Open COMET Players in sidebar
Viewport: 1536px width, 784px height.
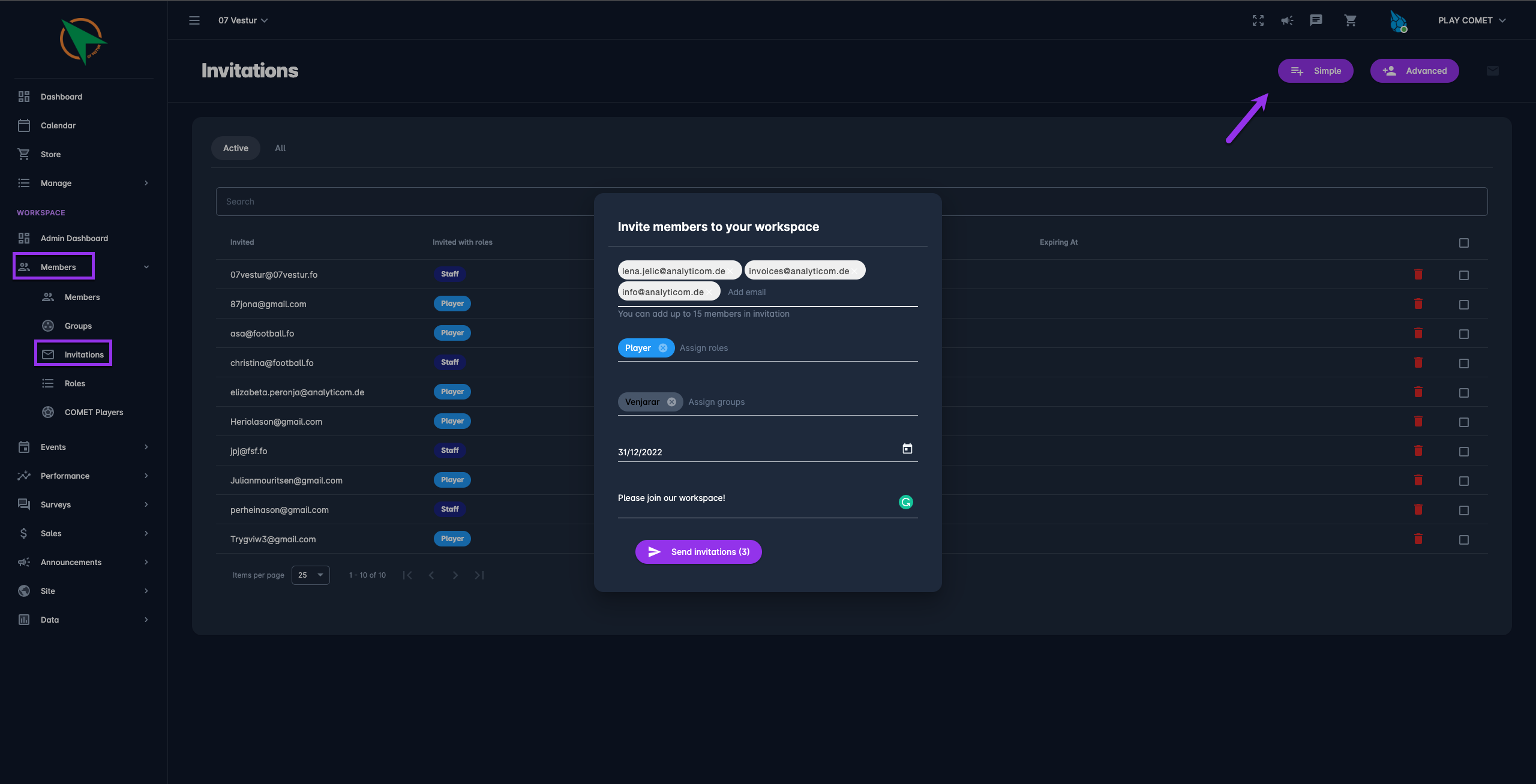coord(94,412)
